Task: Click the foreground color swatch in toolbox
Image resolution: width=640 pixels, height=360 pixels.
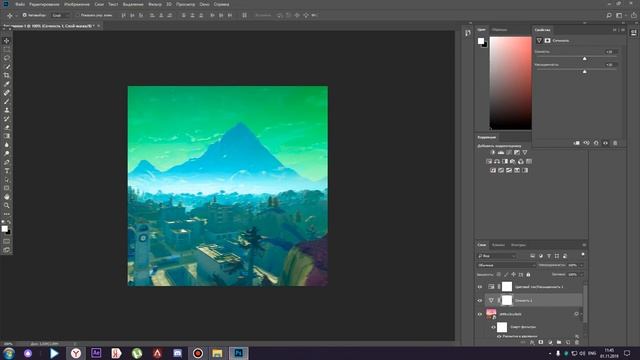Action: point(4,229)
